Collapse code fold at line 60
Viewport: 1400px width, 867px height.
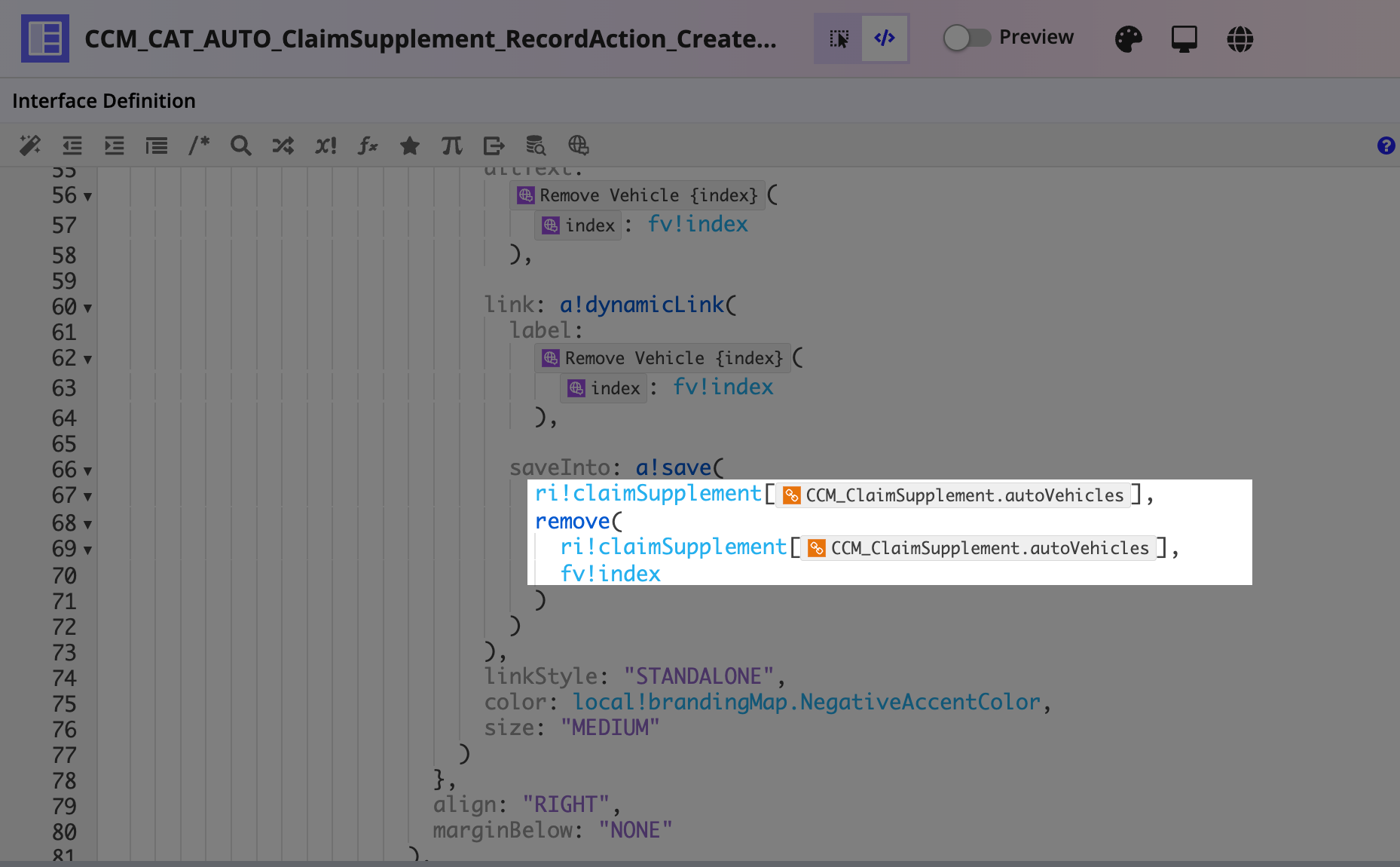click(x=87, y=308)
